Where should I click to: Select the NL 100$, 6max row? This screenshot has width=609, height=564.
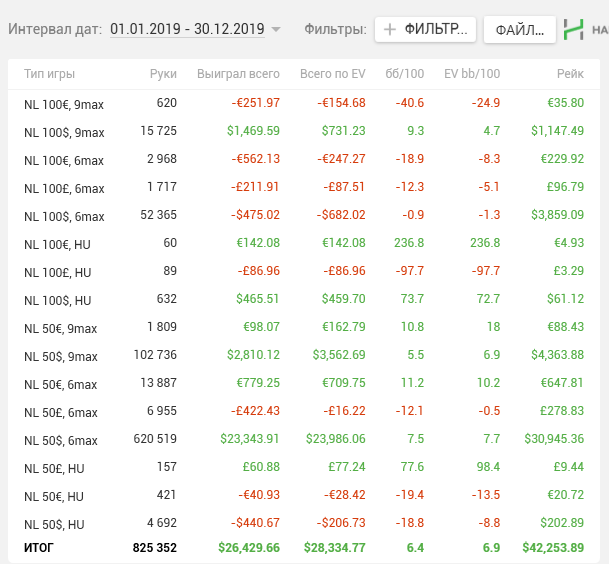[304, 216]
